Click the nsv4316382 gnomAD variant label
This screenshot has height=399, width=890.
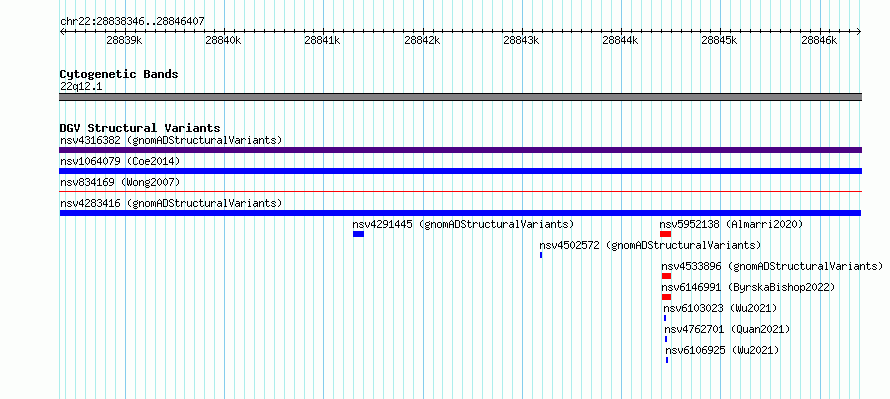(x=171, y=140)
